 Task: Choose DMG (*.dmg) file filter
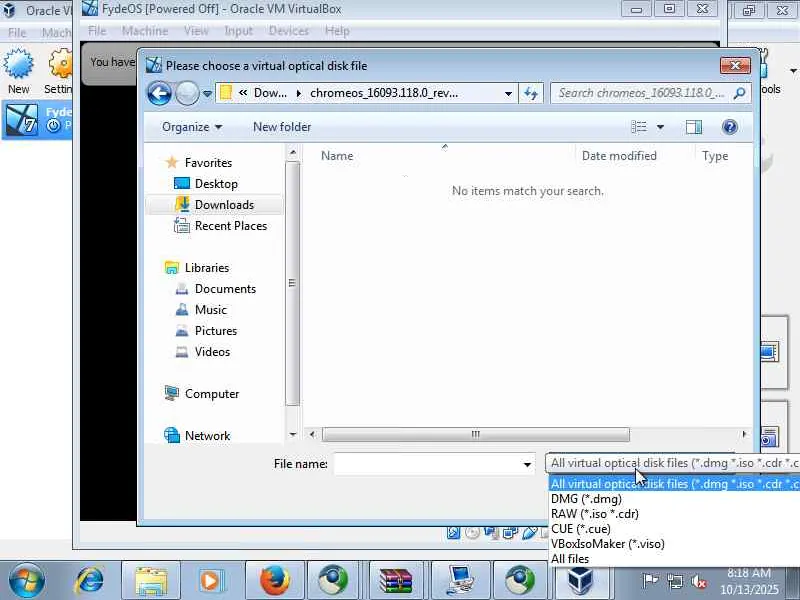586,499
